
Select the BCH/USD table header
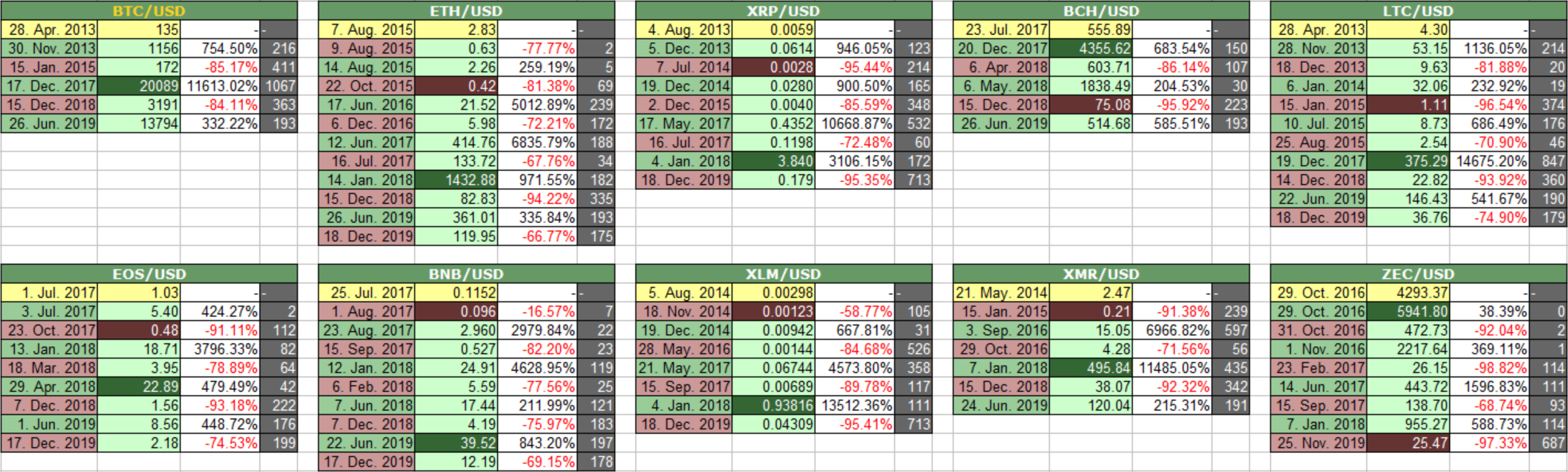pos(1101,11)
